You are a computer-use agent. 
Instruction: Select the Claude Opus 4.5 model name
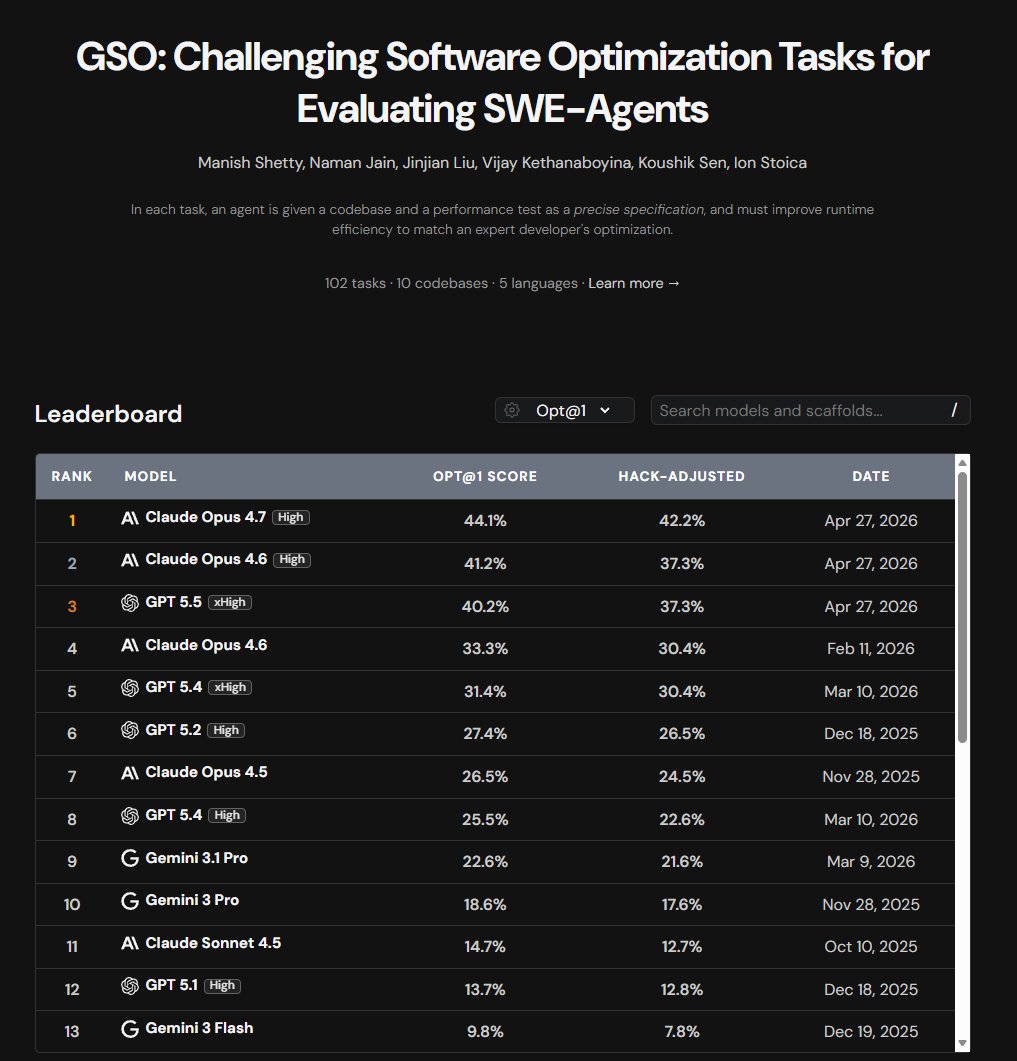206,773
